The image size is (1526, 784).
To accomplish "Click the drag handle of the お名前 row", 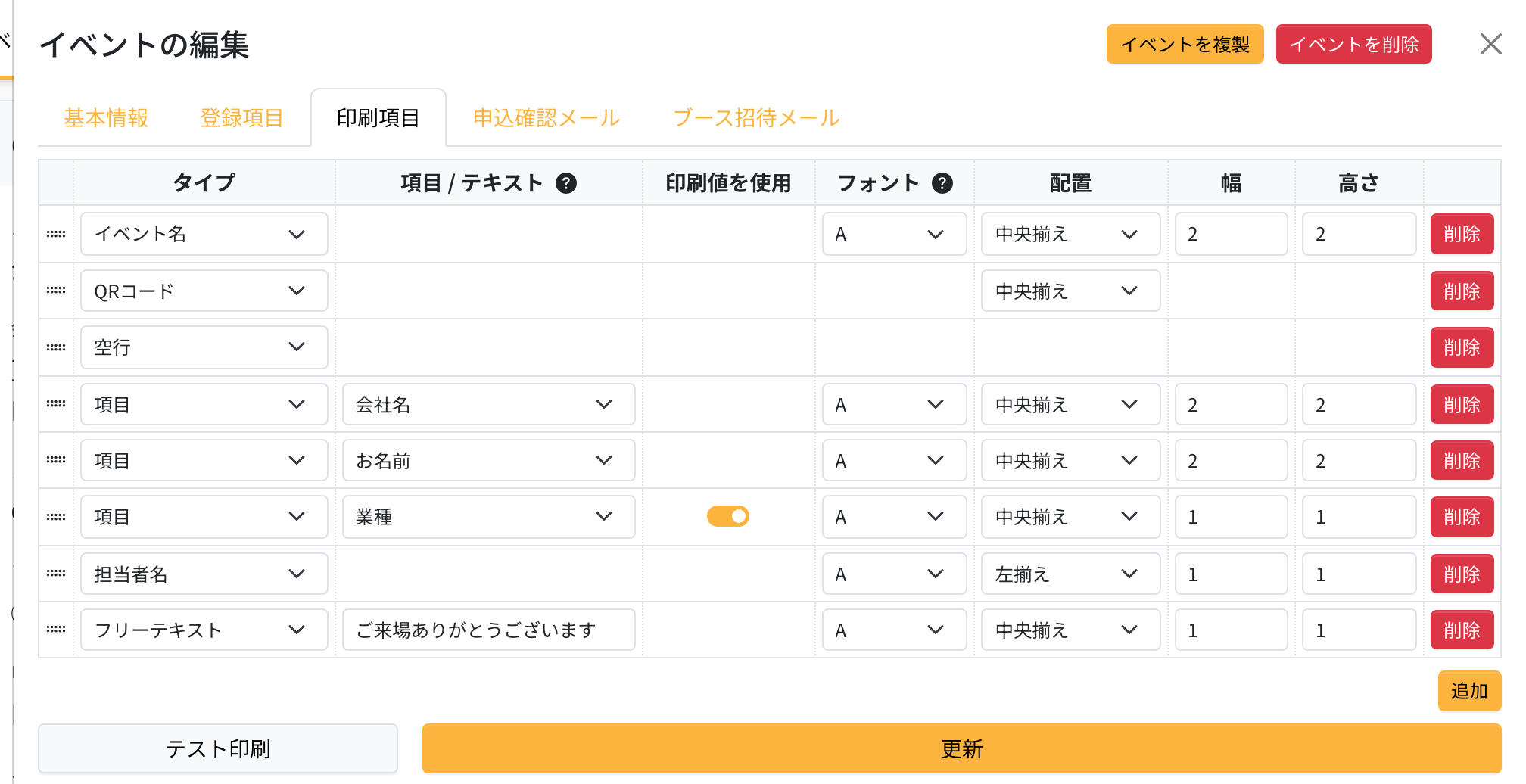I will [x=56, y=460].
